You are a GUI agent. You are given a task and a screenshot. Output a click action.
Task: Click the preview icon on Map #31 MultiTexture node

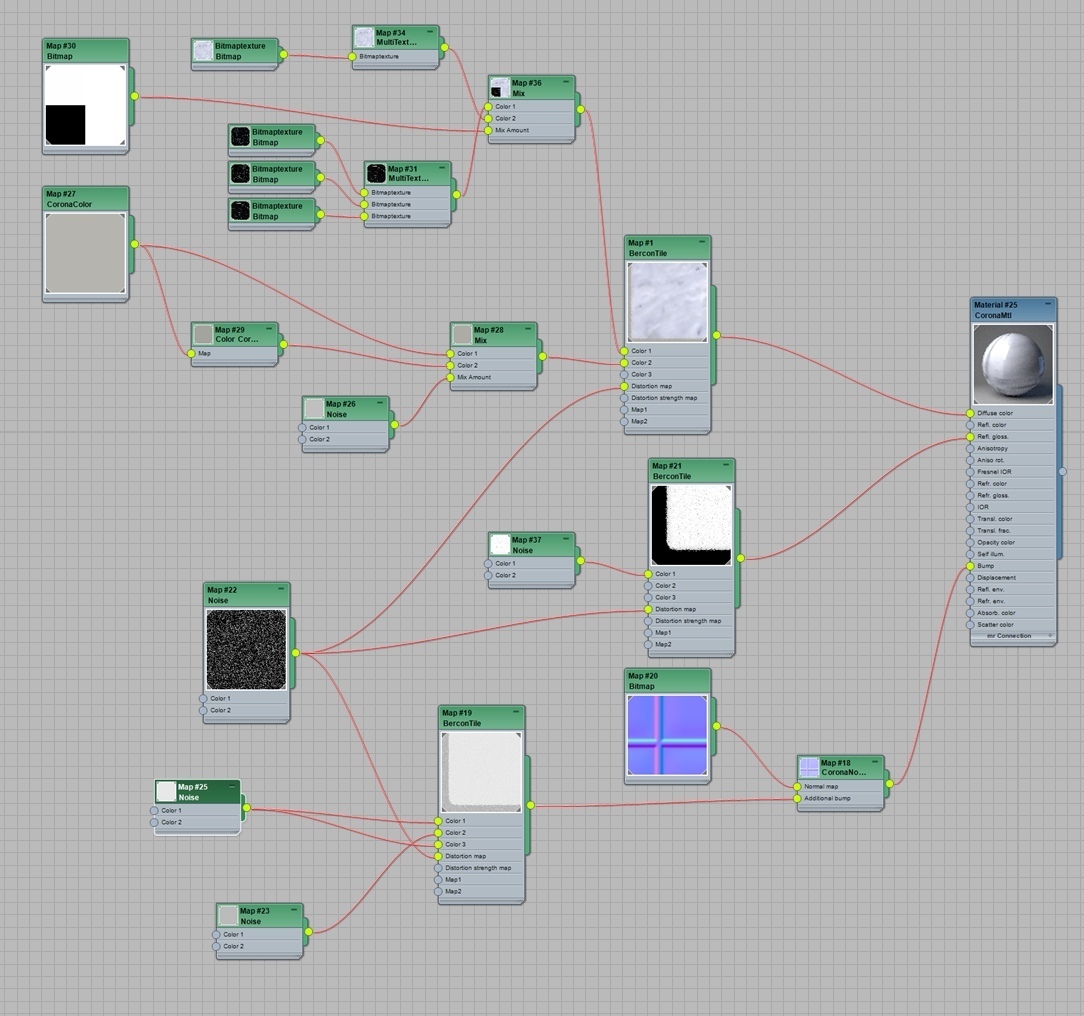coord(376,174)
